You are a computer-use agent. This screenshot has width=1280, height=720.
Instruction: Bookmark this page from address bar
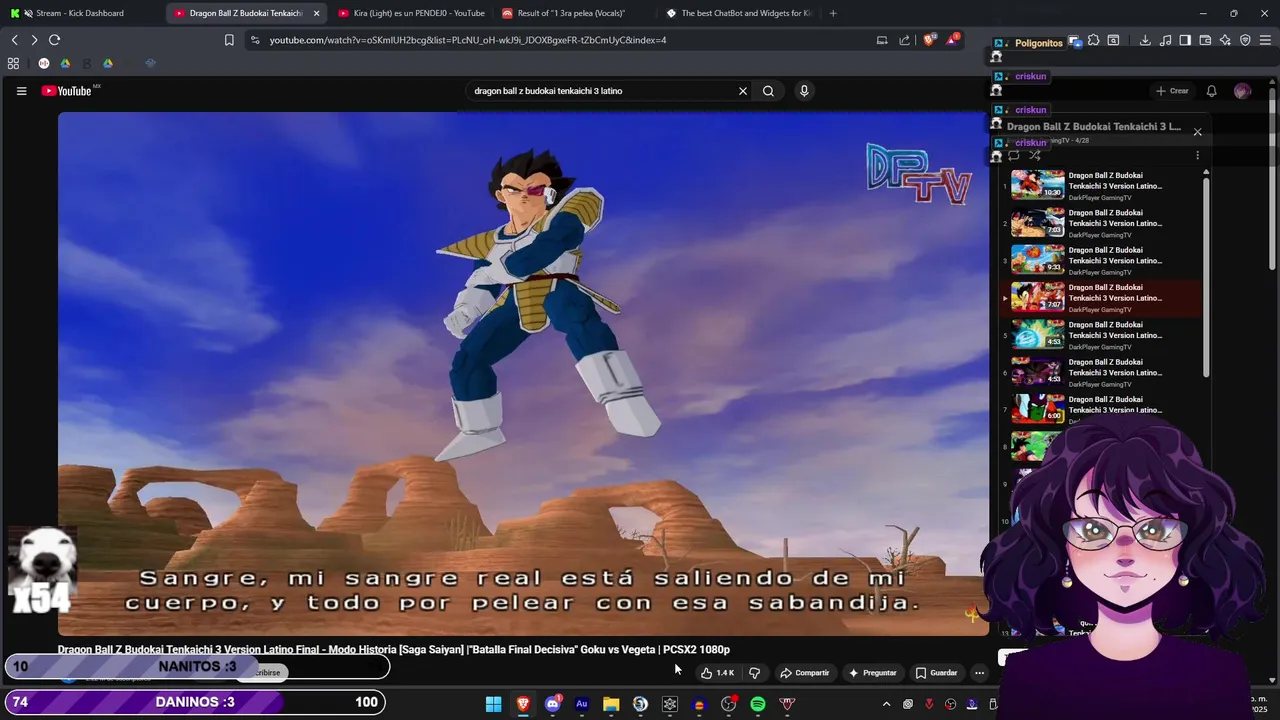coord(229,40)
